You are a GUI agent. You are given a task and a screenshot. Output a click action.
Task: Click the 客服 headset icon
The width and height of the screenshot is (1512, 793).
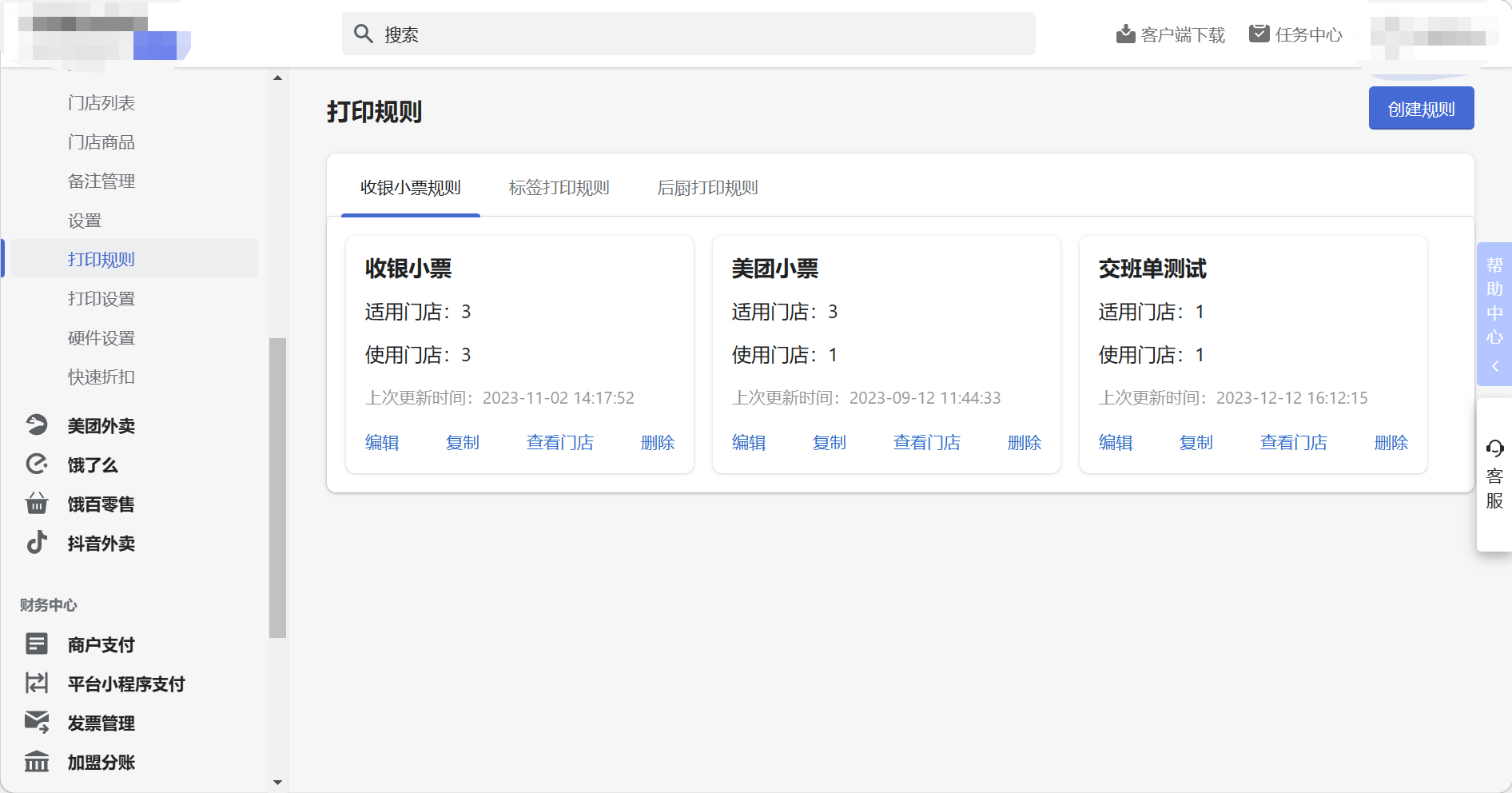1494,448
